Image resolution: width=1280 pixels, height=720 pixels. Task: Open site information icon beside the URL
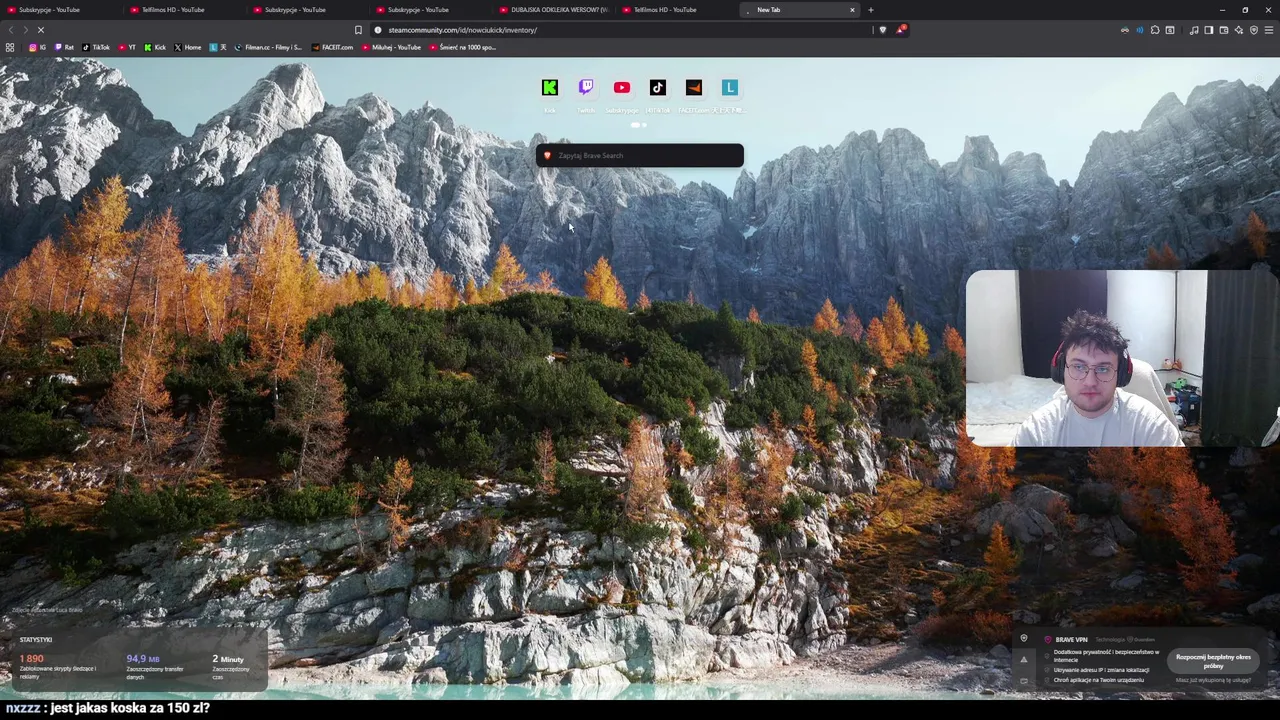tap(378, 30)
